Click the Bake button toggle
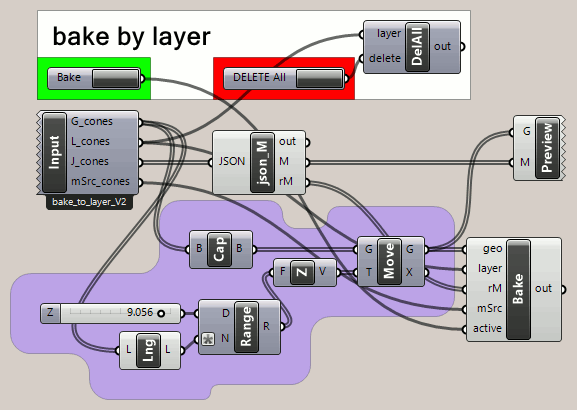Image resolution: width=577 pixels, height=410 pixels. (115, 78)
